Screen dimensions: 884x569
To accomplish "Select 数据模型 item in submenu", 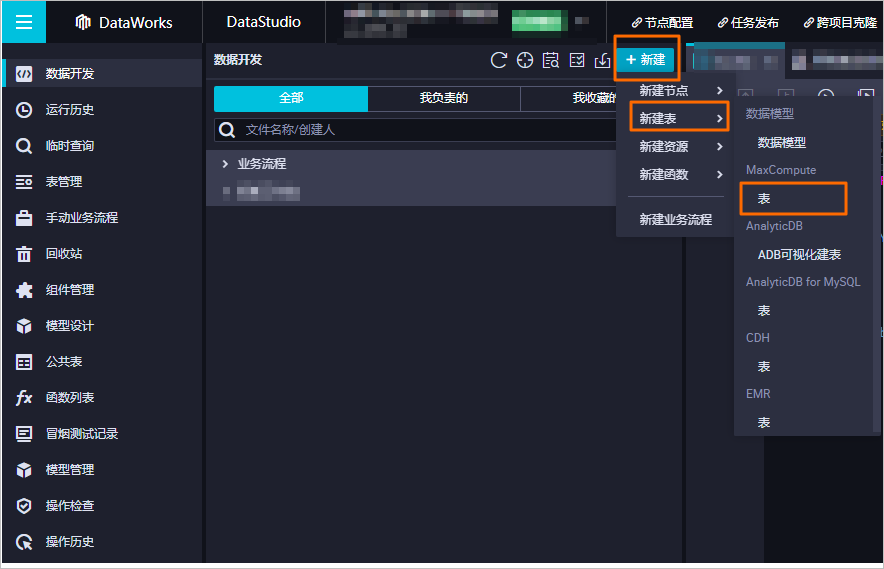I will point(781,143).
